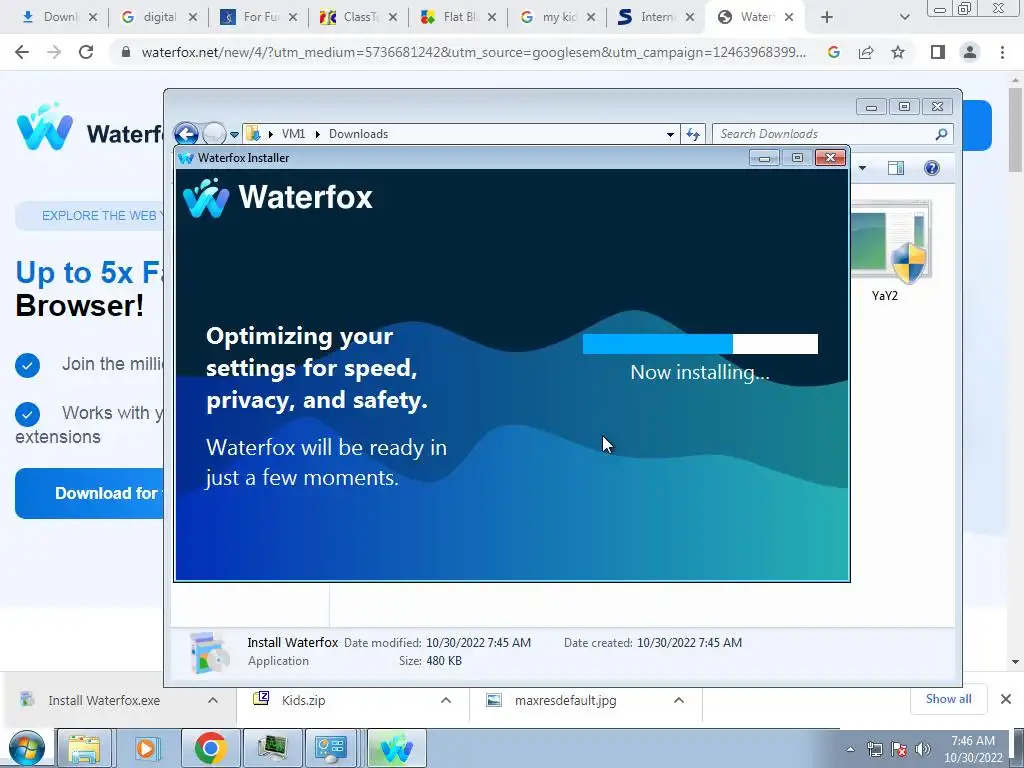
Task: Open Chrome's side panel
Action: [x=937, y=52]
